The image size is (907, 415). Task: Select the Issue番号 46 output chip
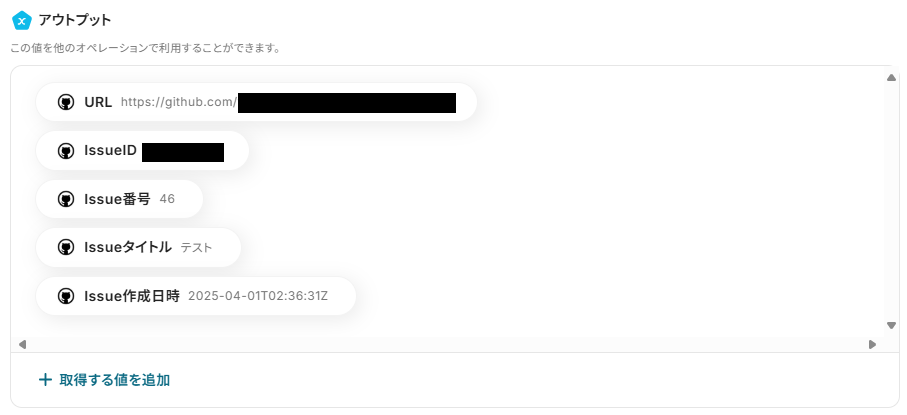tap(119, 199)
